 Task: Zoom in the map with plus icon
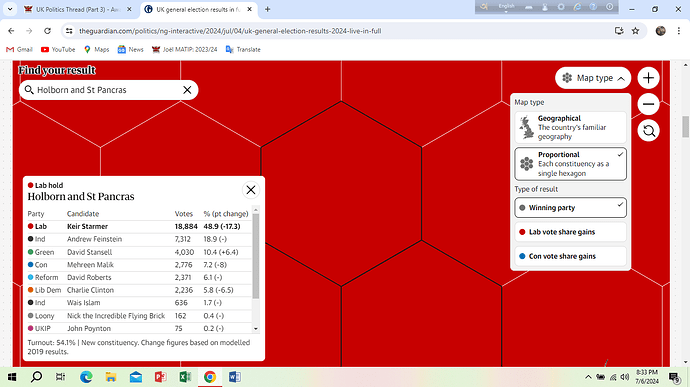(x=648, y=78)
